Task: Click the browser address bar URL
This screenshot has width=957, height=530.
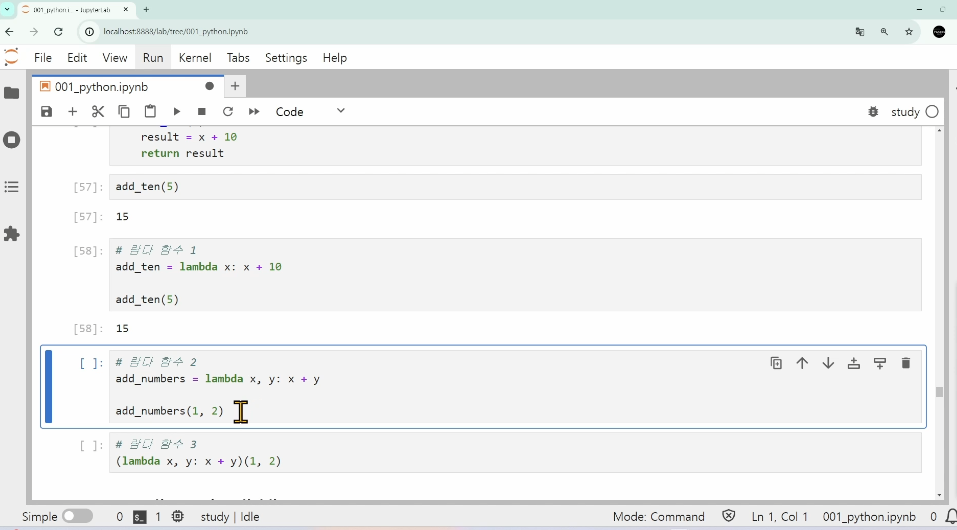Action: (x=176, y=32)
